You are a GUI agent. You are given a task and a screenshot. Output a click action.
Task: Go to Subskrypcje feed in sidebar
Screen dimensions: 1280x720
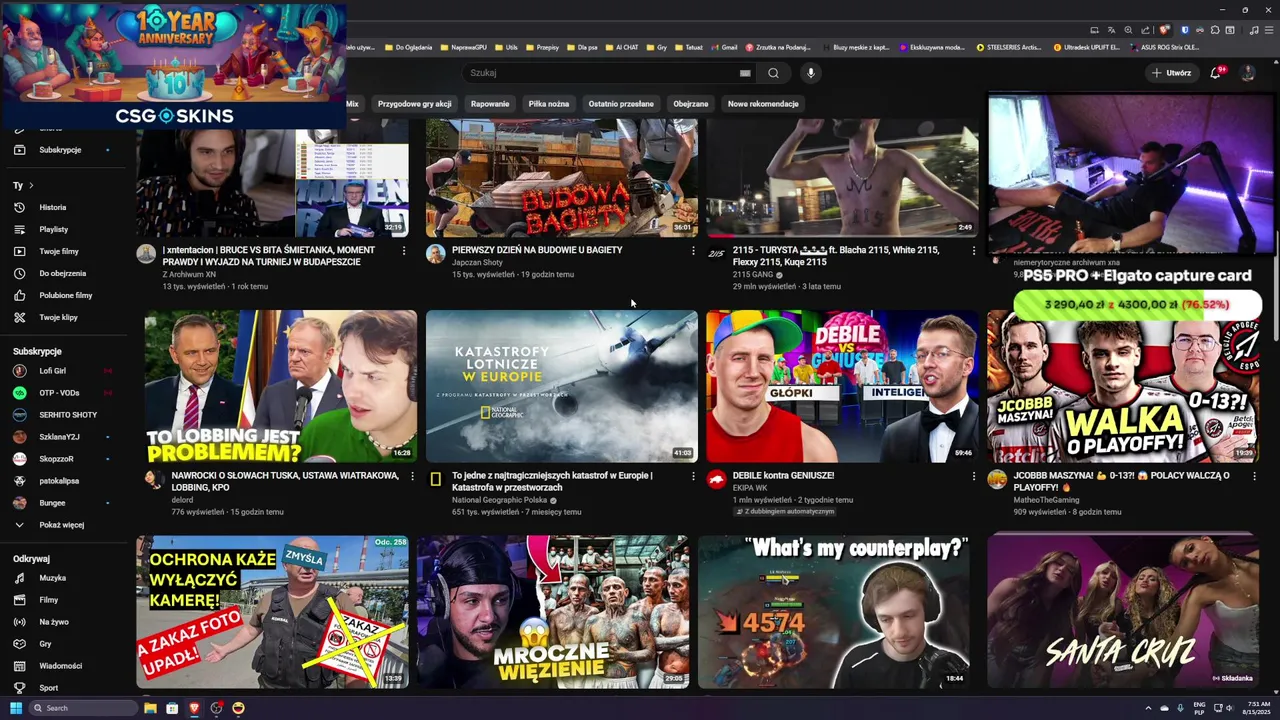pyautogui.click(x=60, y=150)
